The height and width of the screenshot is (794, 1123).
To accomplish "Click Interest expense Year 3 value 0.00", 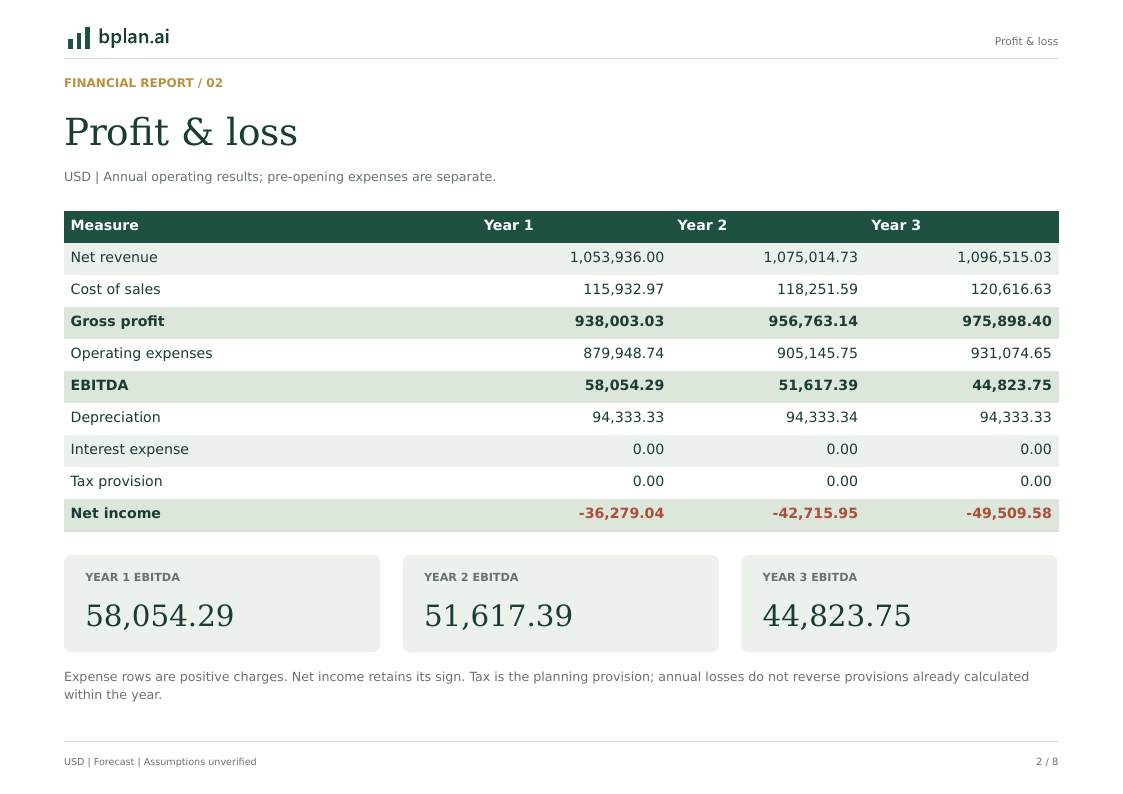I will [x=1036, y=450].
